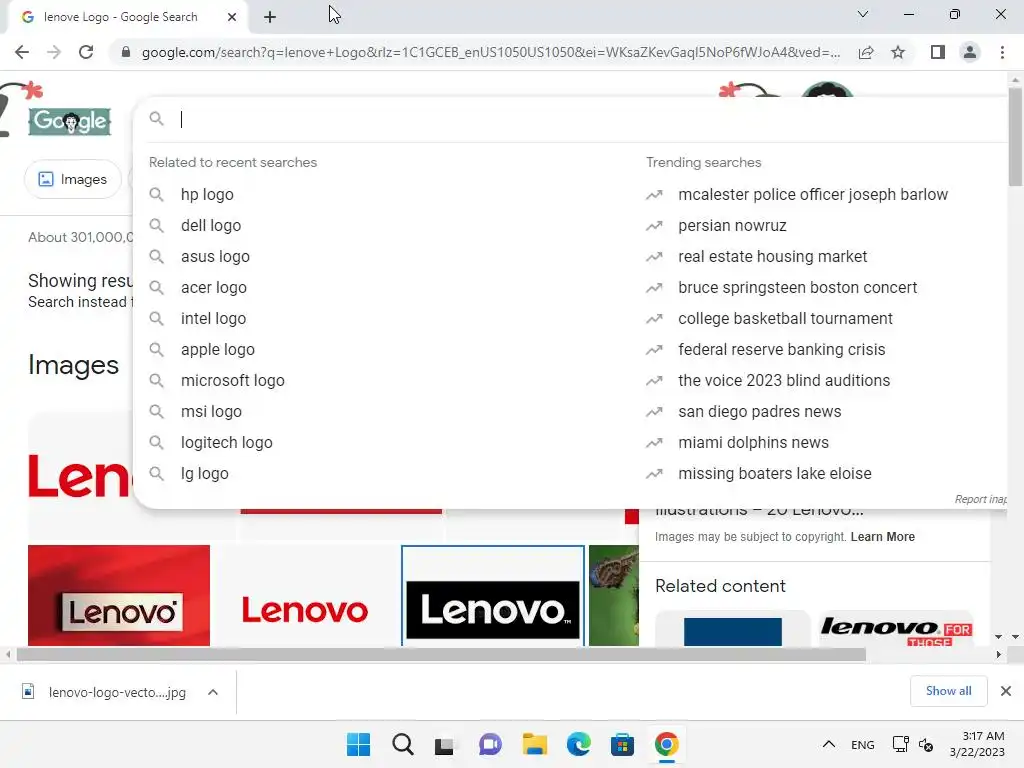Select the 'dell logo' suggestion
1024x768 pixels.
211,225
